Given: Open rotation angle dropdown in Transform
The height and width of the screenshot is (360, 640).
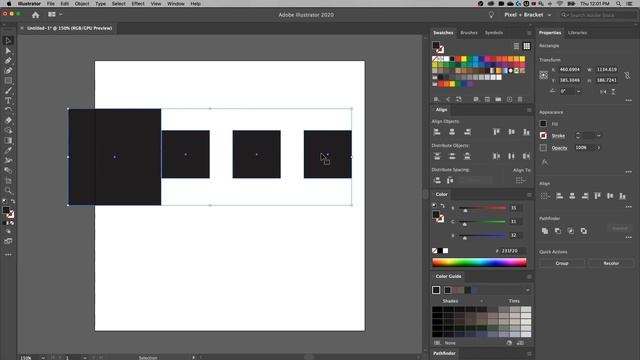Looking at the screenshot, I should (578, 92).
